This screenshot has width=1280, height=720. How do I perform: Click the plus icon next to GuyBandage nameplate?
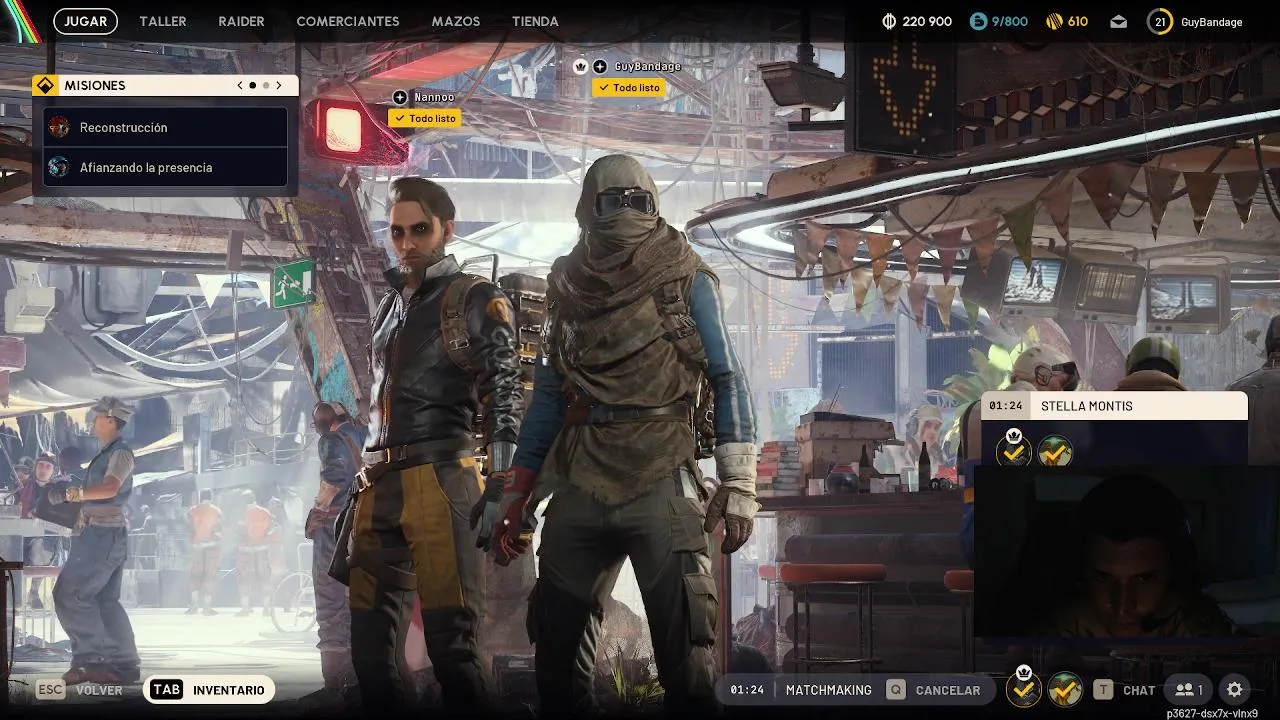600,66
